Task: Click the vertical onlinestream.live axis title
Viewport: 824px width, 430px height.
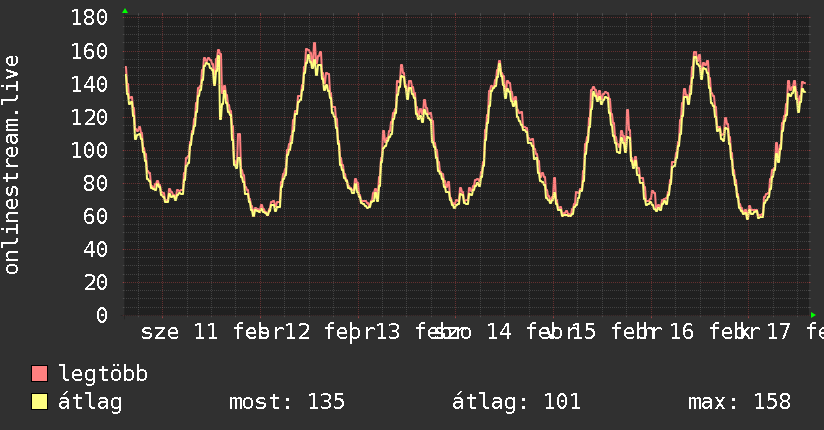Action: (x=12, y=166)
